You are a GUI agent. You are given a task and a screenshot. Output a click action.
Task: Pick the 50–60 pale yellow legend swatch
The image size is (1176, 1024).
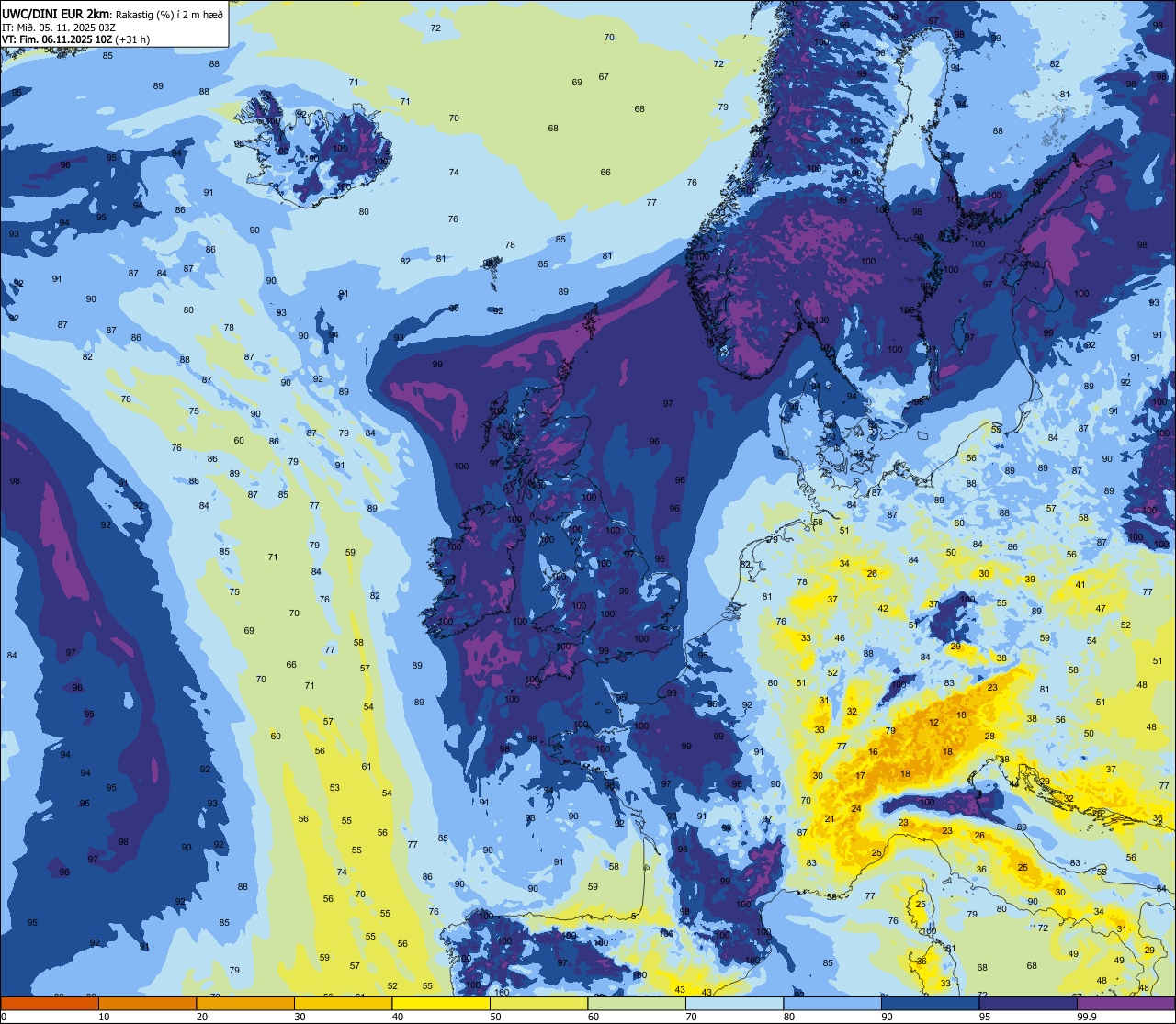(539, 1003)
